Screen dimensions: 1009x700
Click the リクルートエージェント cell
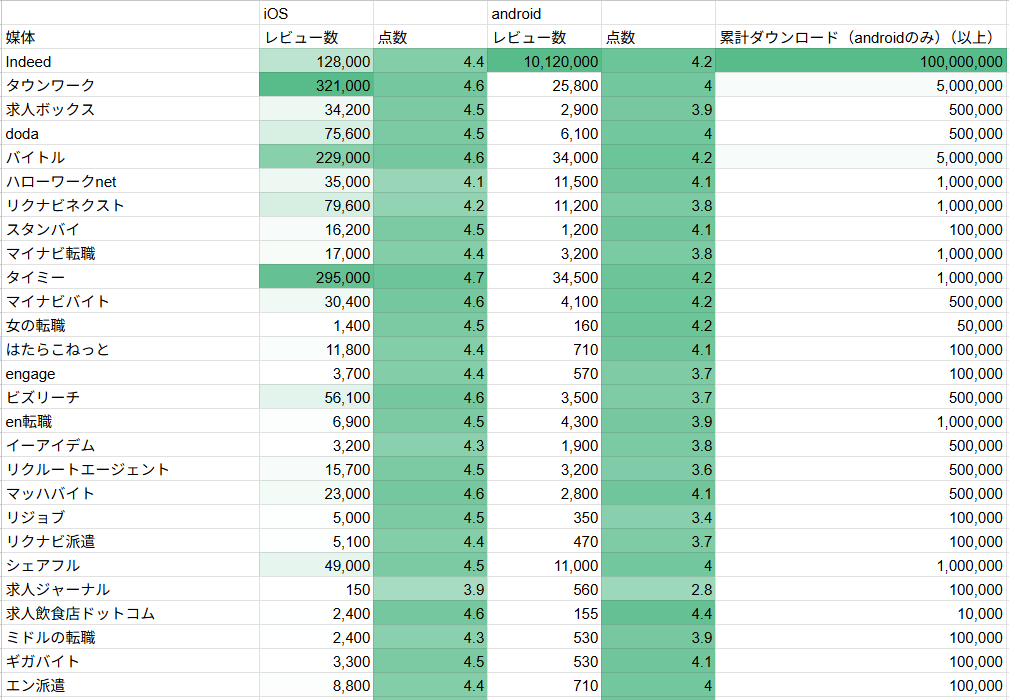tap(129, 470)
